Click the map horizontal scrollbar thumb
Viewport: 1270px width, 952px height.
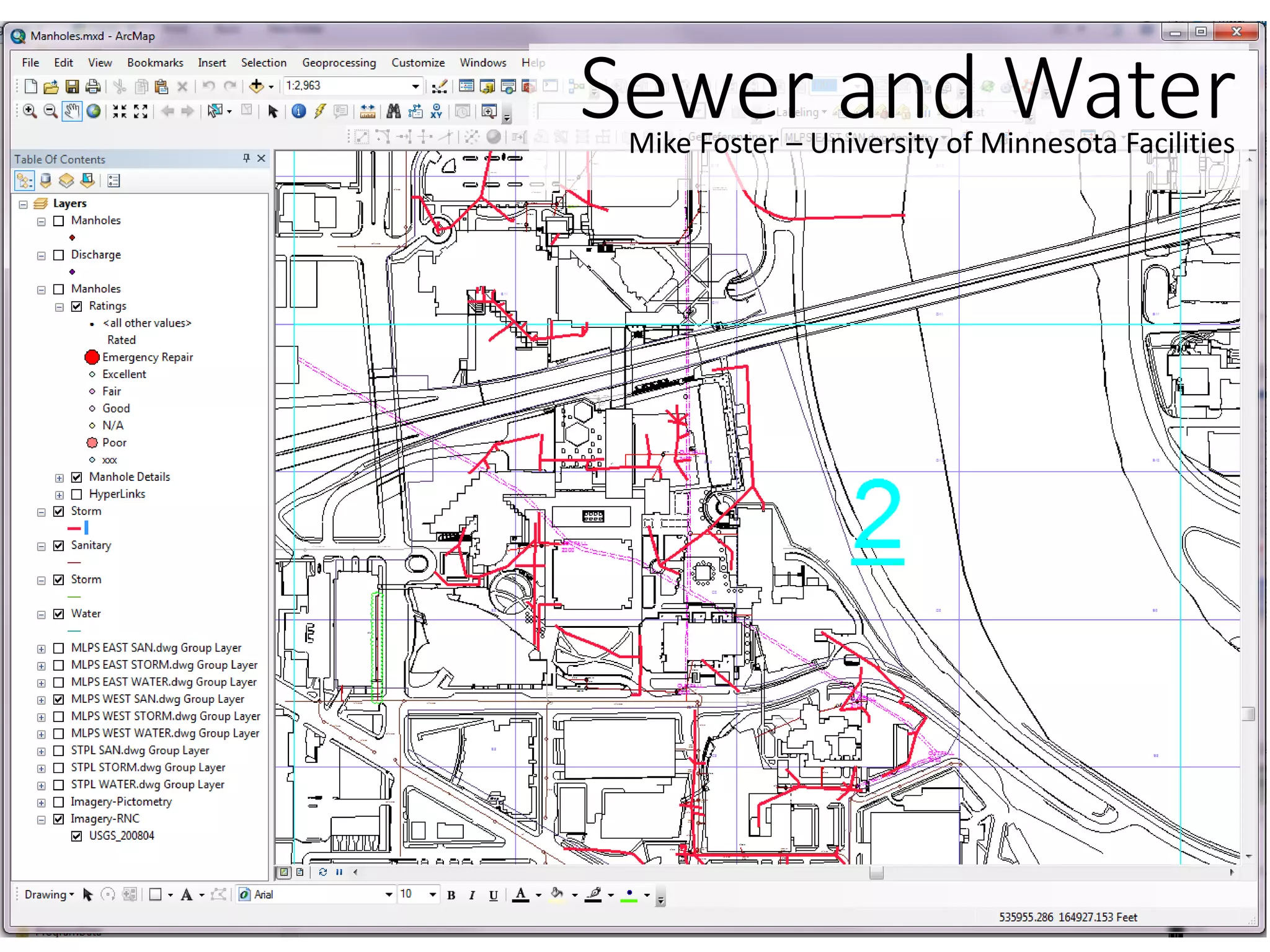[876, 873]
